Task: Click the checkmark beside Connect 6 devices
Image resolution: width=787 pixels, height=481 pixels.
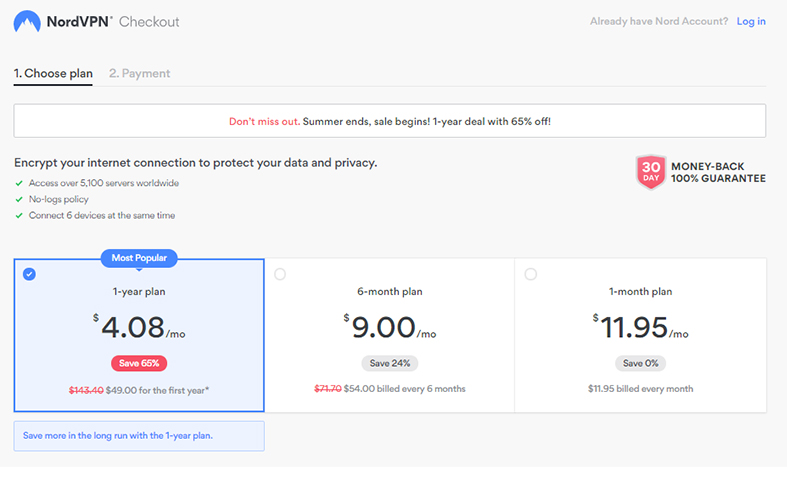Action: click(19, 215)
